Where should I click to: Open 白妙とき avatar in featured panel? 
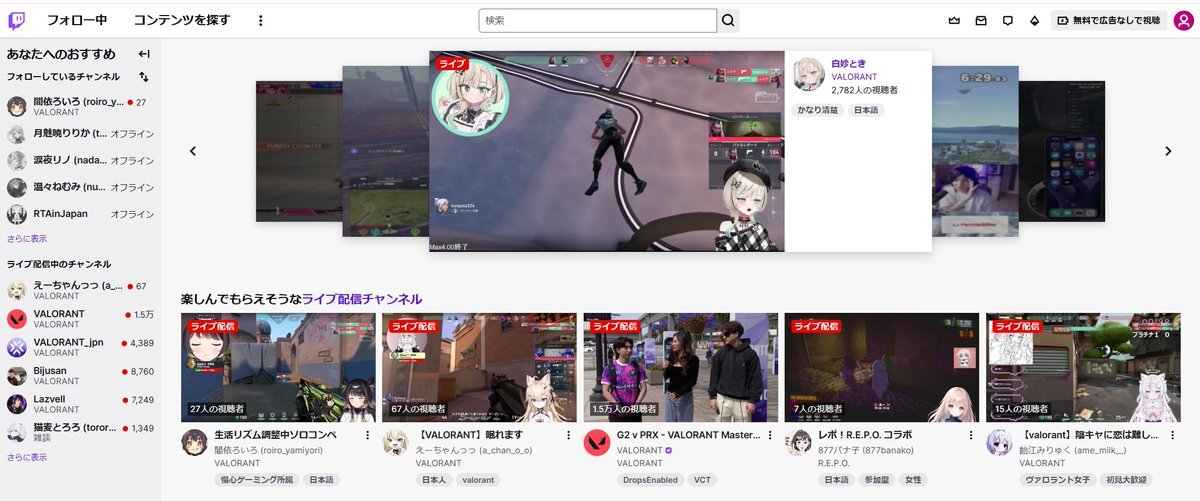[x=809, y=74]
